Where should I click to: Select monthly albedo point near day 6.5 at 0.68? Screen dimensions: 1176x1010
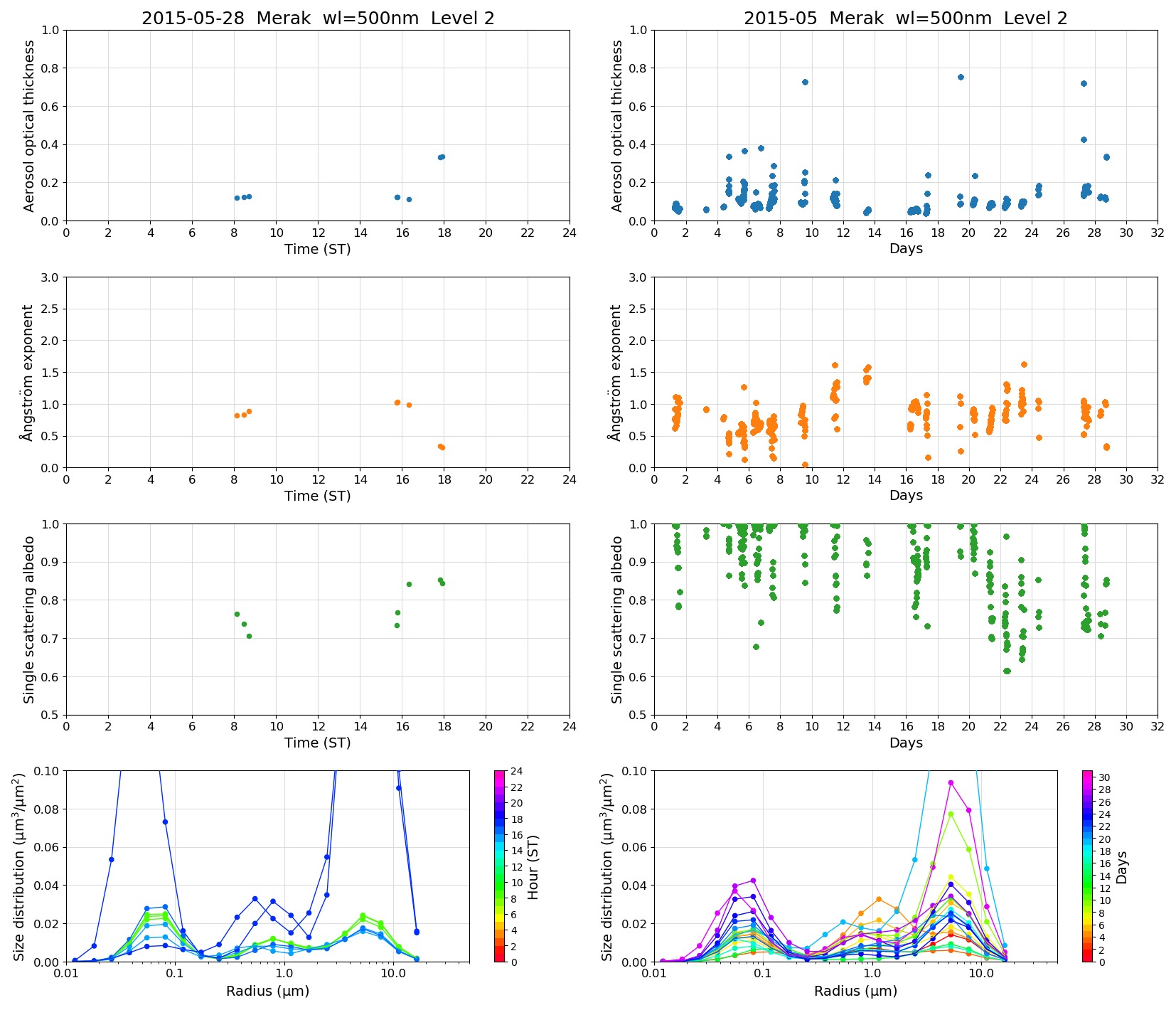(756, 647)
